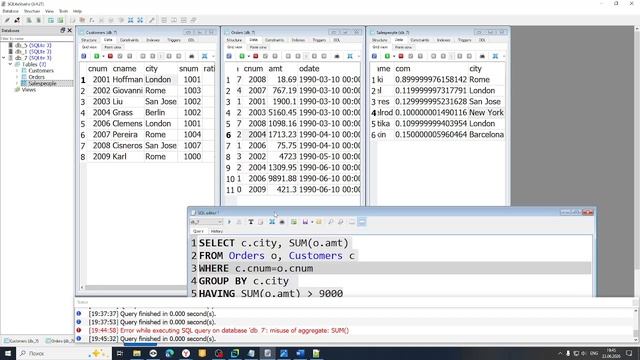
Task: Expand the Customers table node
Action: pyautogui.click(x=17, y=71)
